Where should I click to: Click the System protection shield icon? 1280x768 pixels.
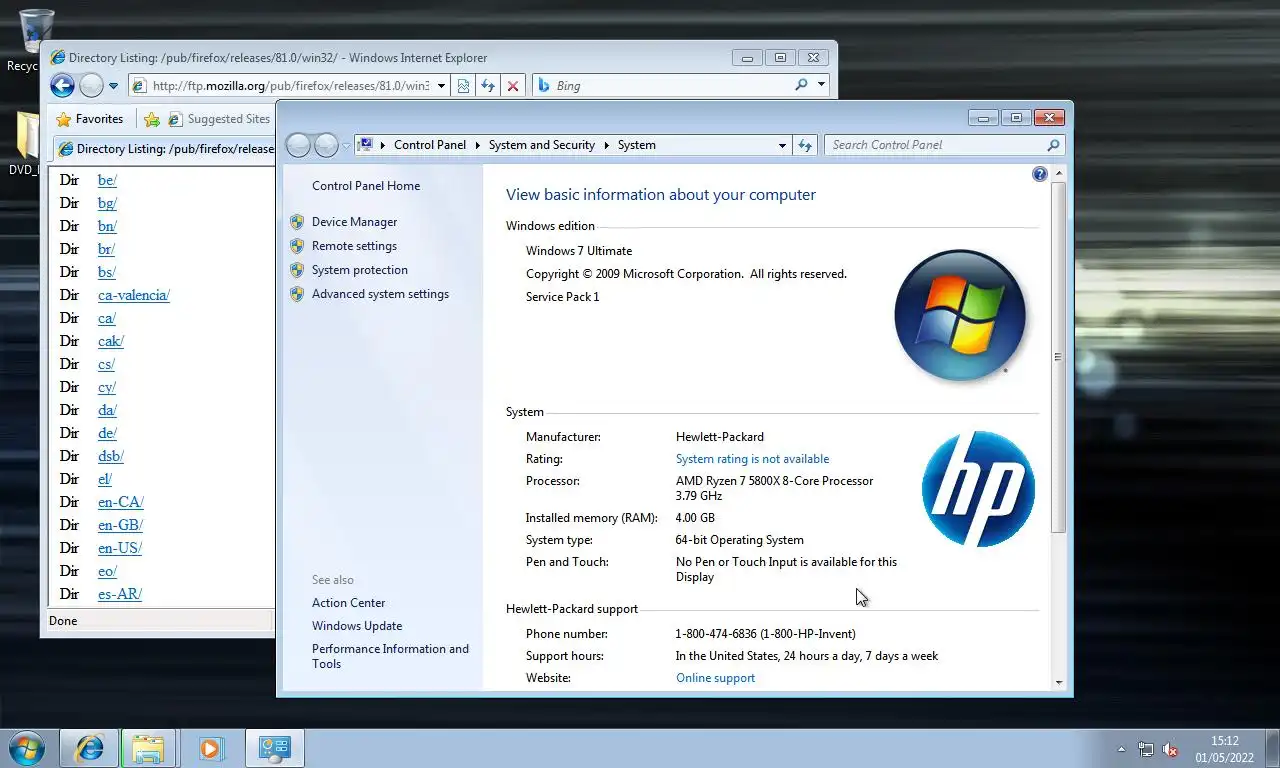(x=297, y=270)
